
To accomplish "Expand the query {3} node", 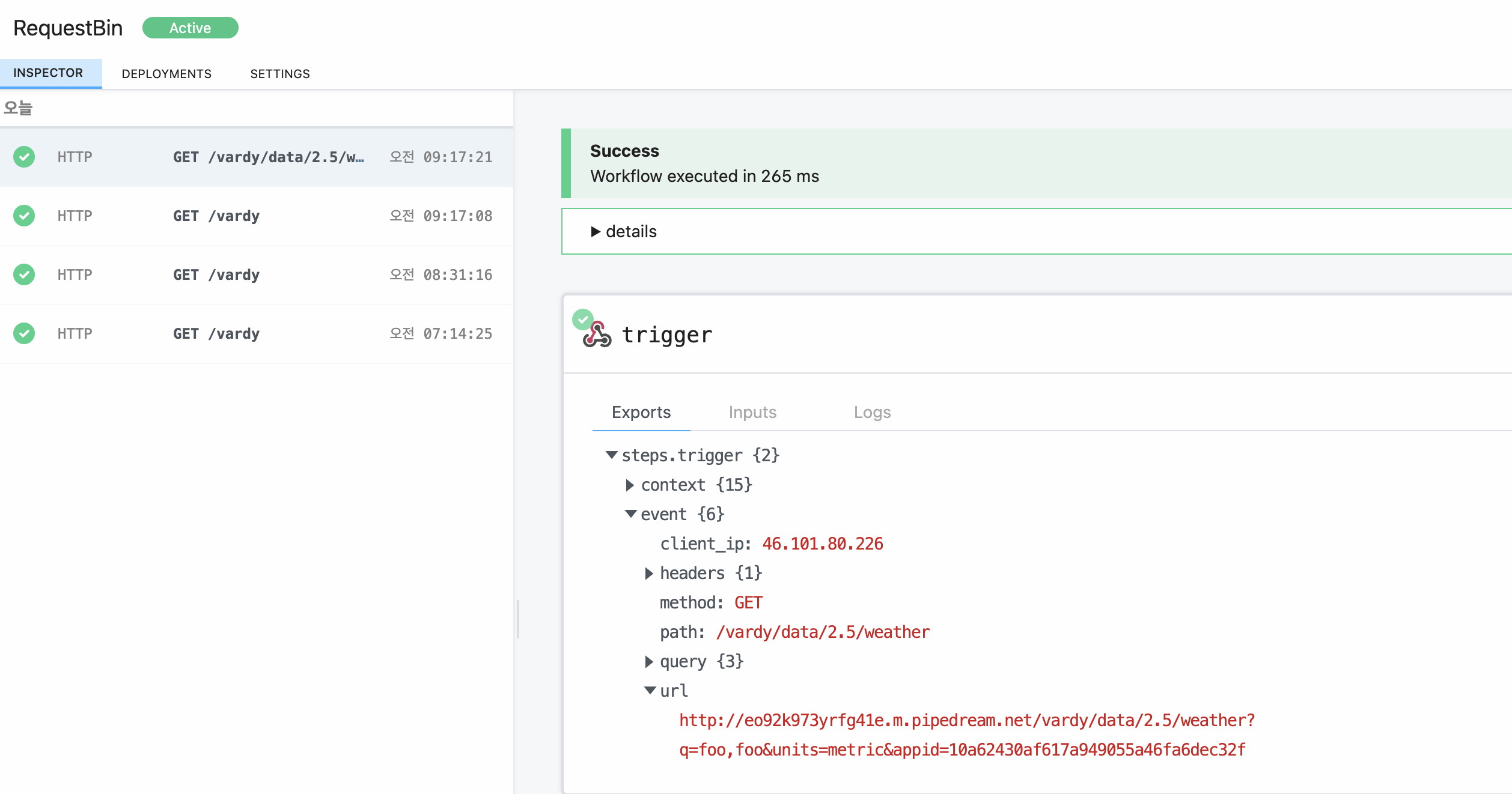I will coord(649,662).
